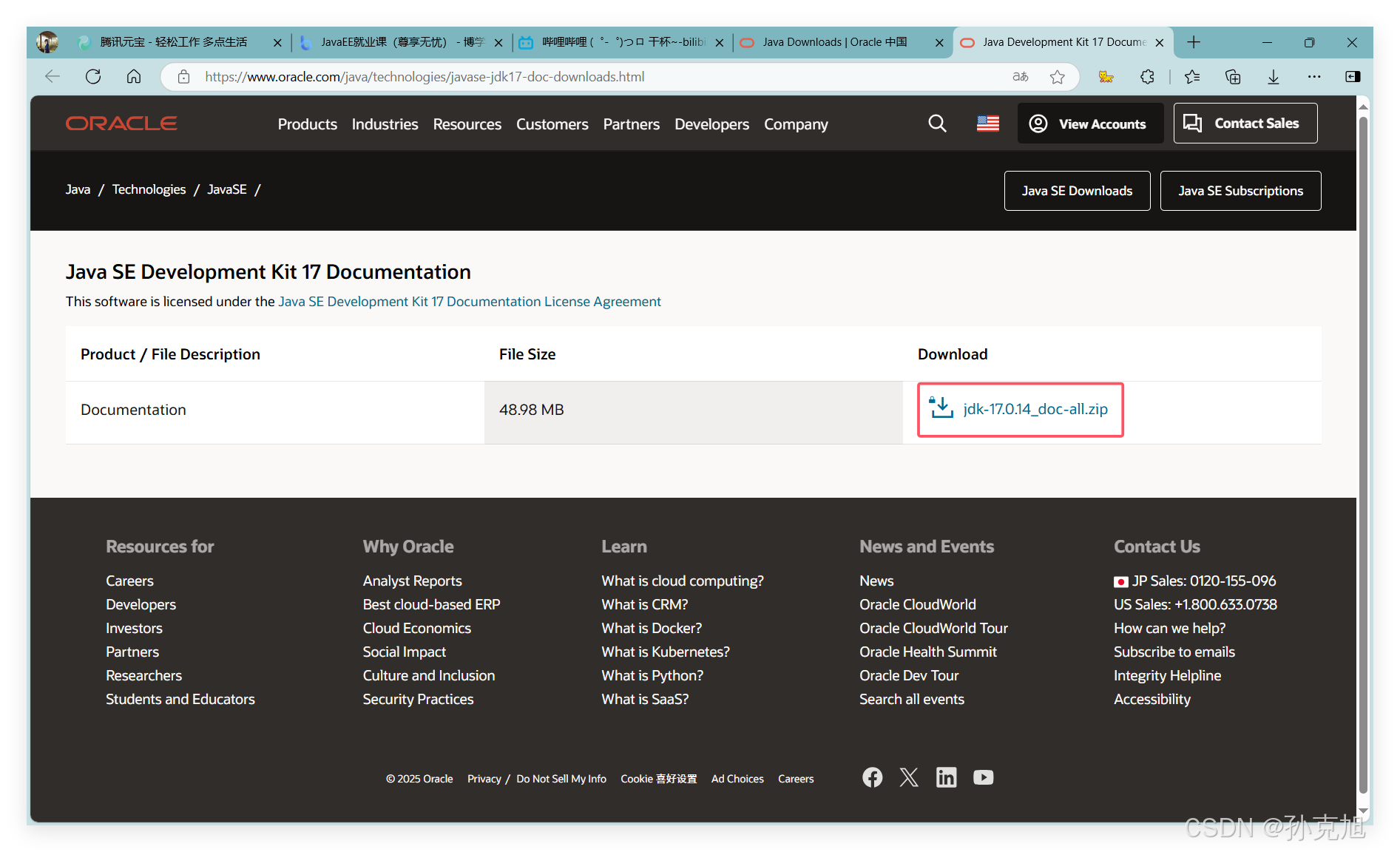The height and width of the screenshot is (852, 1400).
Task: Open Oracle's X (Twitter) icon
Action: [x=909, y=777]
